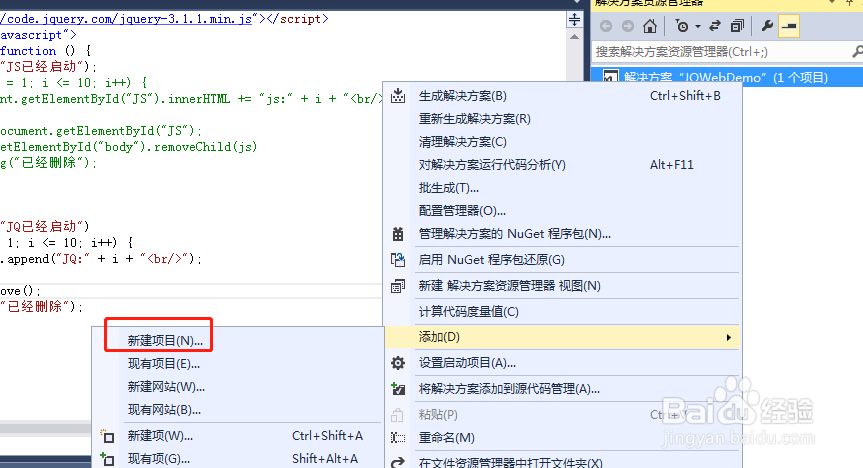The height and width of the screenshot is (468, 863).
Task: Click Forward arrow in Solution Explorer toolbar
Action: pyautogui.click(x=627, y=26)
